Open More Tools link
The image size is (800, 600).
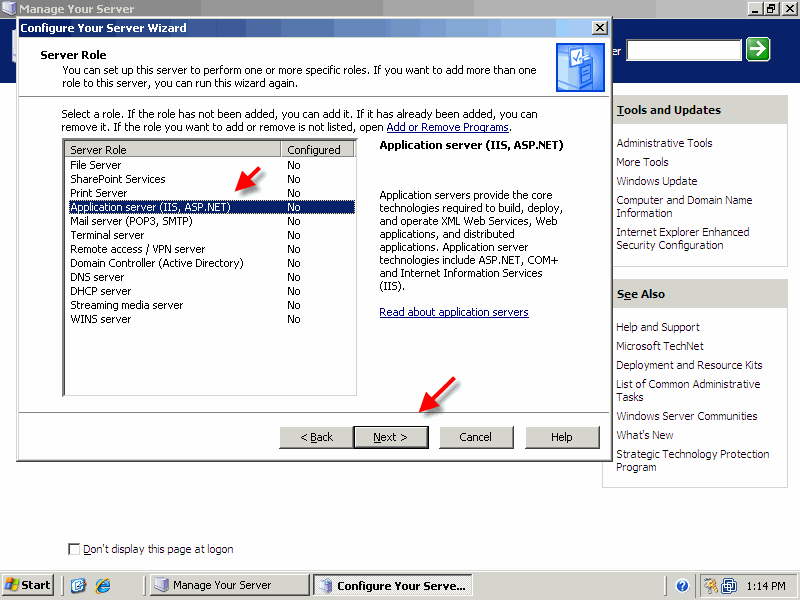pos(642,162)
